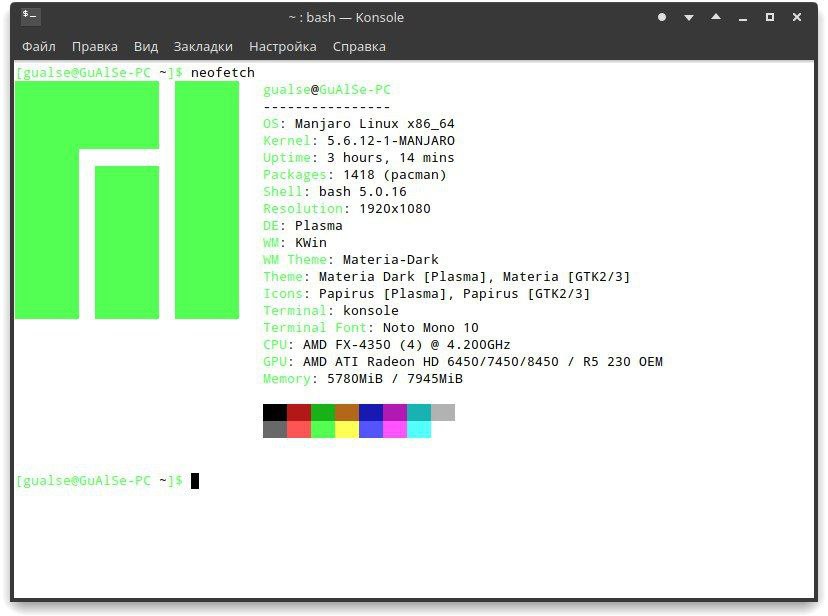
Task: Click the bright cyan color block
Action: pos(419,429)
